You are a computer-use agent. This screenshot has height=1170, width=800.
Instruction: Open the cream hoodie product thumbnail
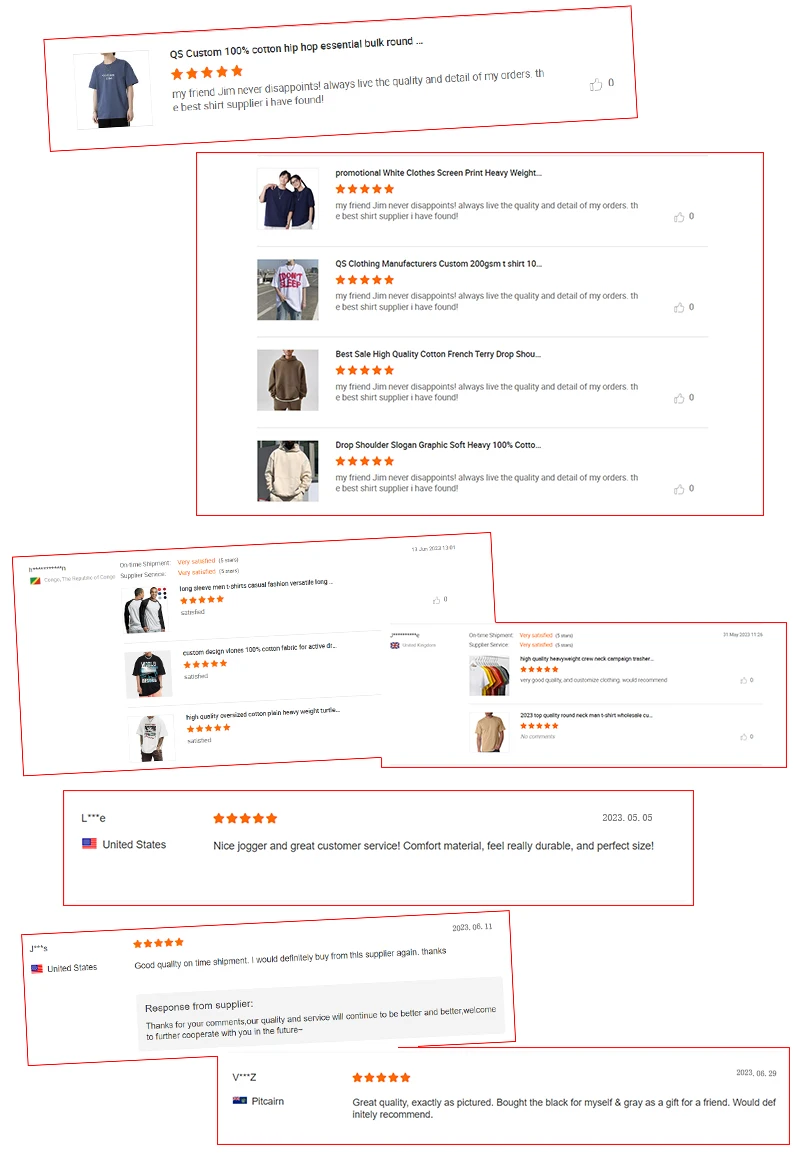point(287,471)
